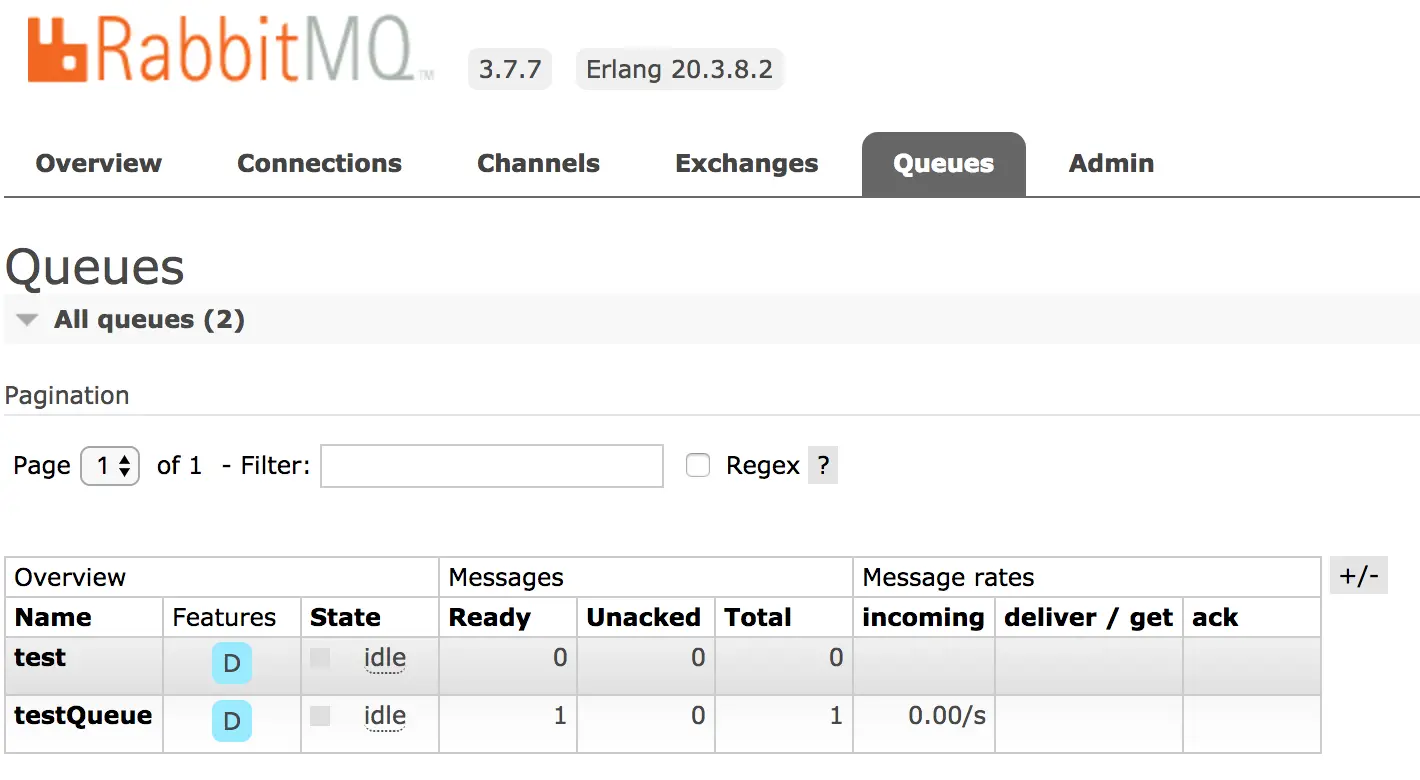Screen dimensions: 1420x780
Task: Toggle the Regex checkbox
Action: tap(698, 466)
